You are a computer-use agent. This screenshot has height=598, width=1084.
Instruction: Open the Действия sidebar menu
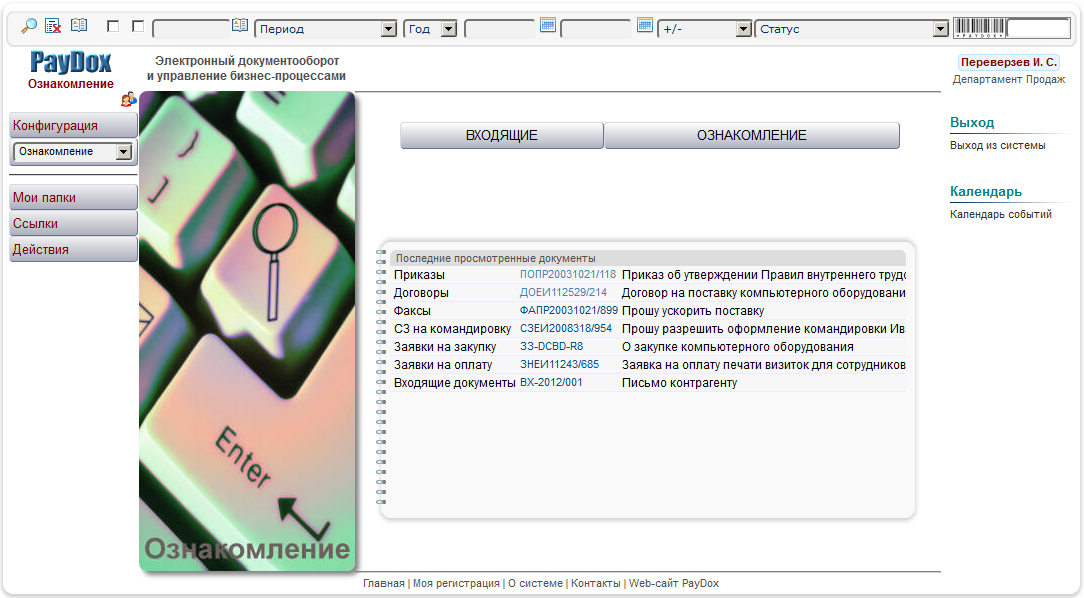pos(73,250)
